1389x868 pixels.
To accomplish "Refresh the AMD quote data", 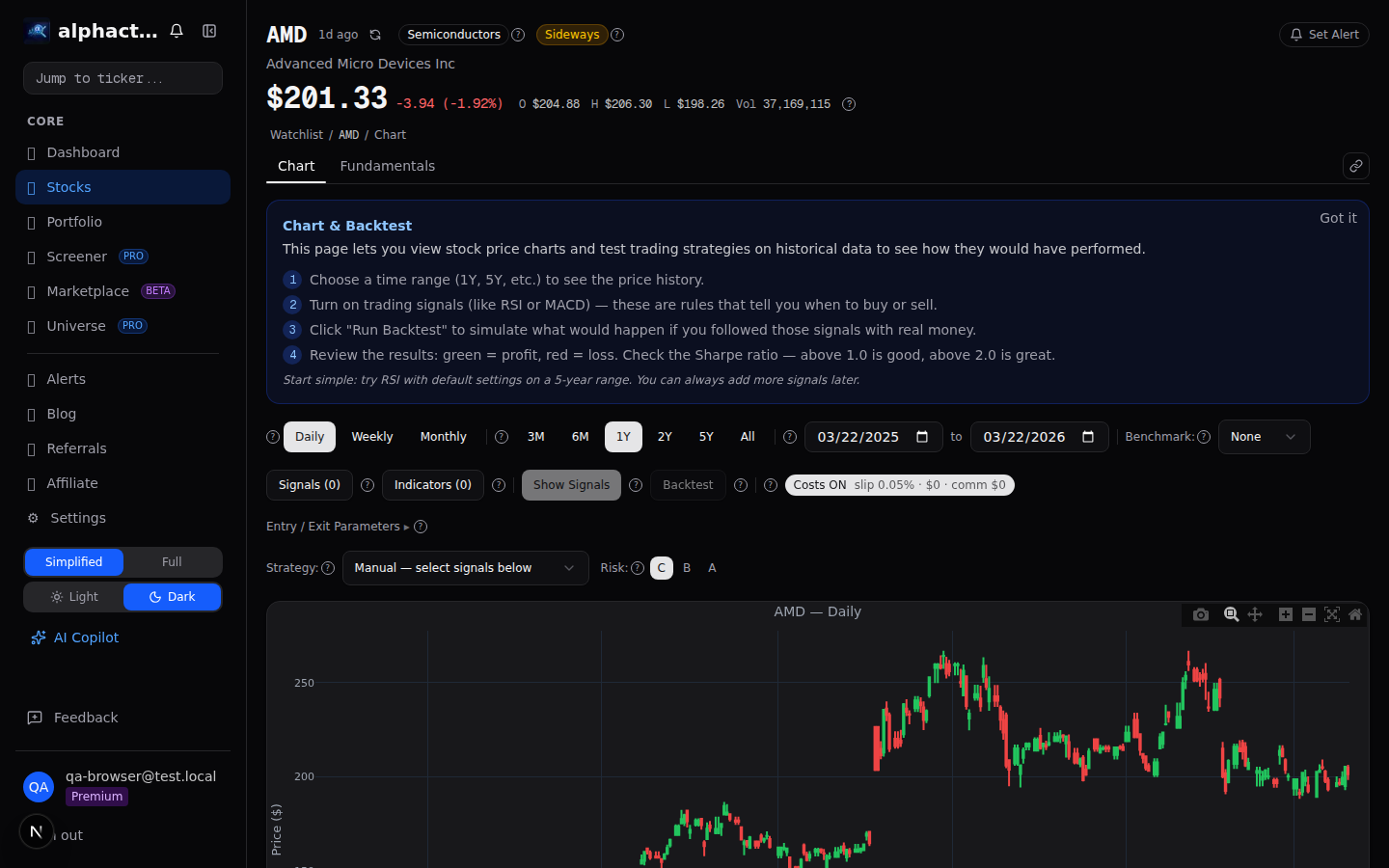I will (374, 34).
